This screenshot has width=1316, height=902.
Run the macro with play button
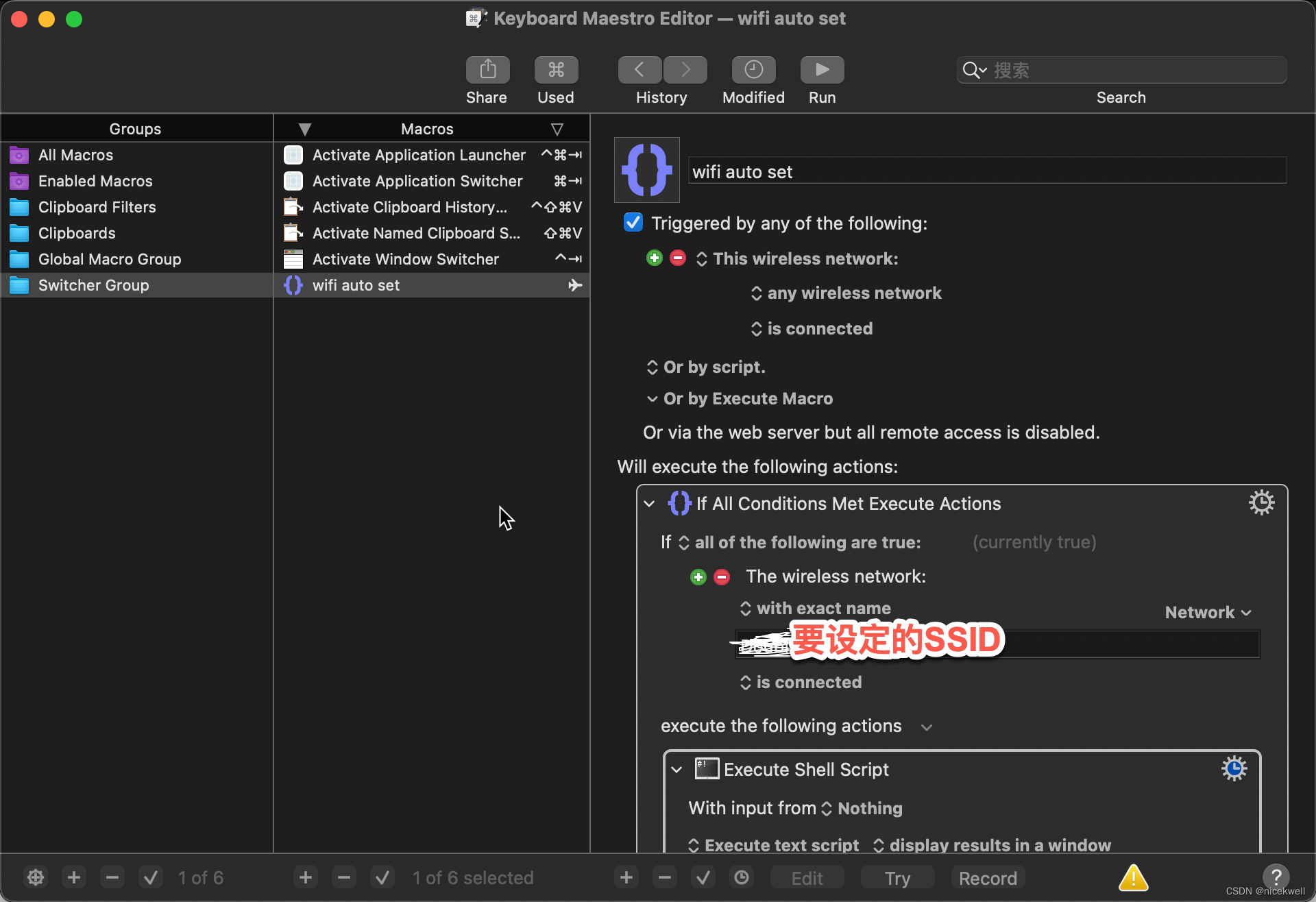(822, 70)
